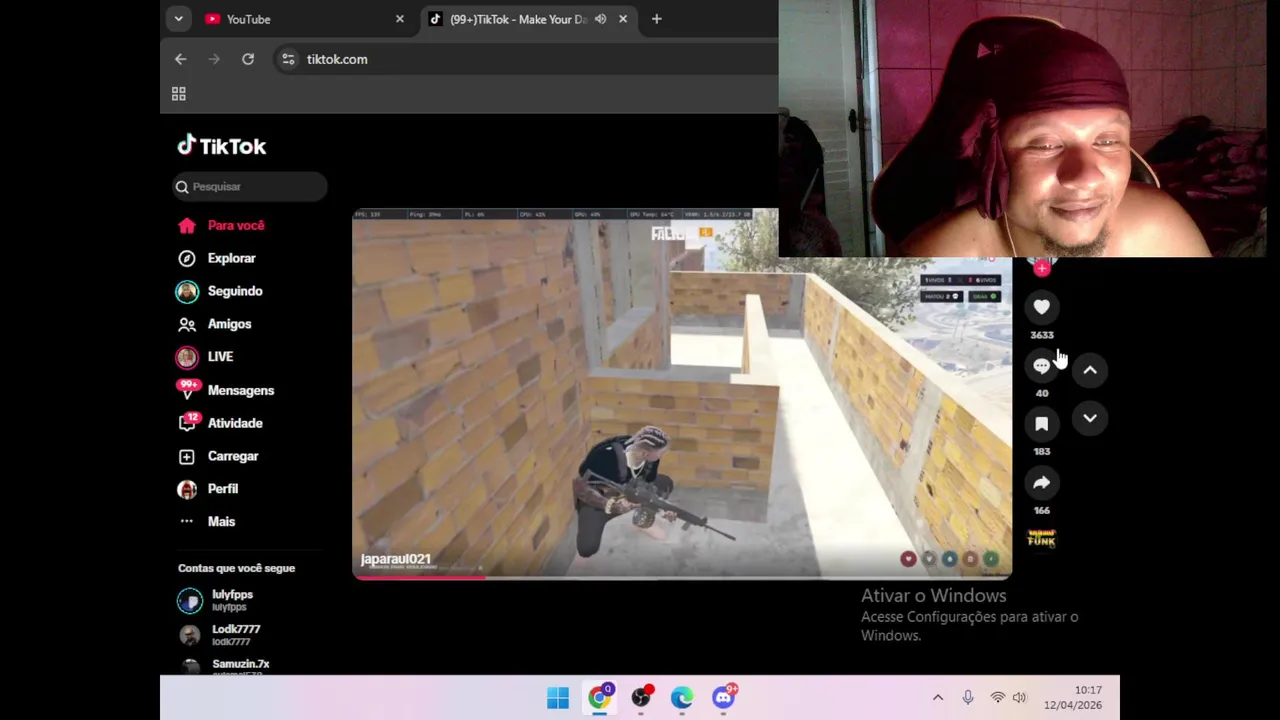Open Para você feed
The image size is (1280, 720).
[222, 225]
